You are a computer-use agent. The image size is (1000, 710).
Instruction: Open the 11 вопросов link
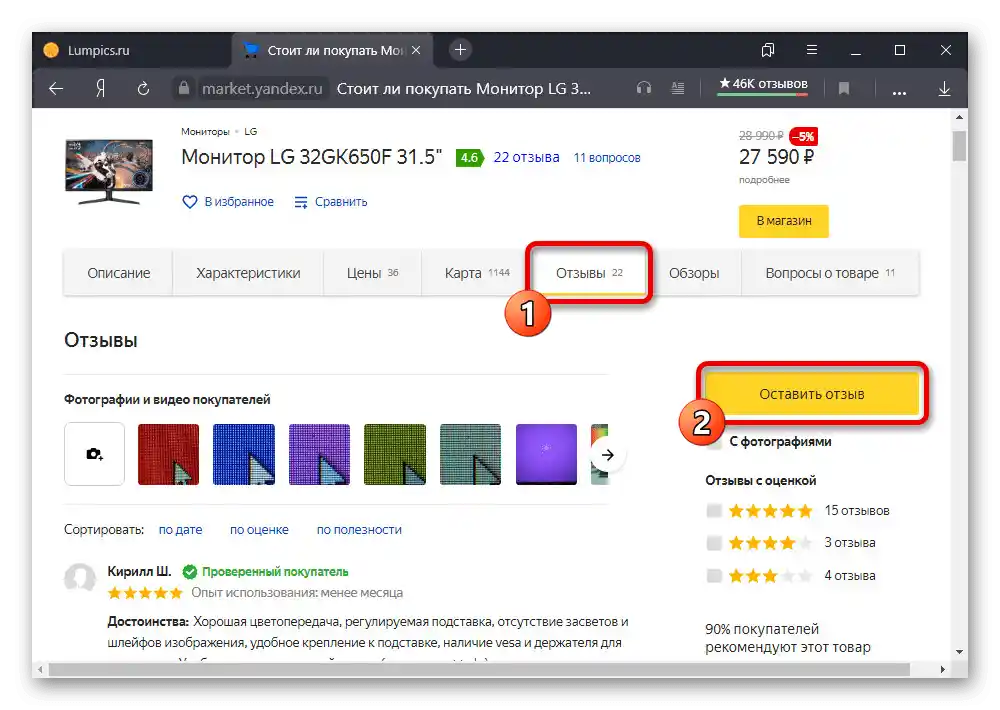pos(607,158)
